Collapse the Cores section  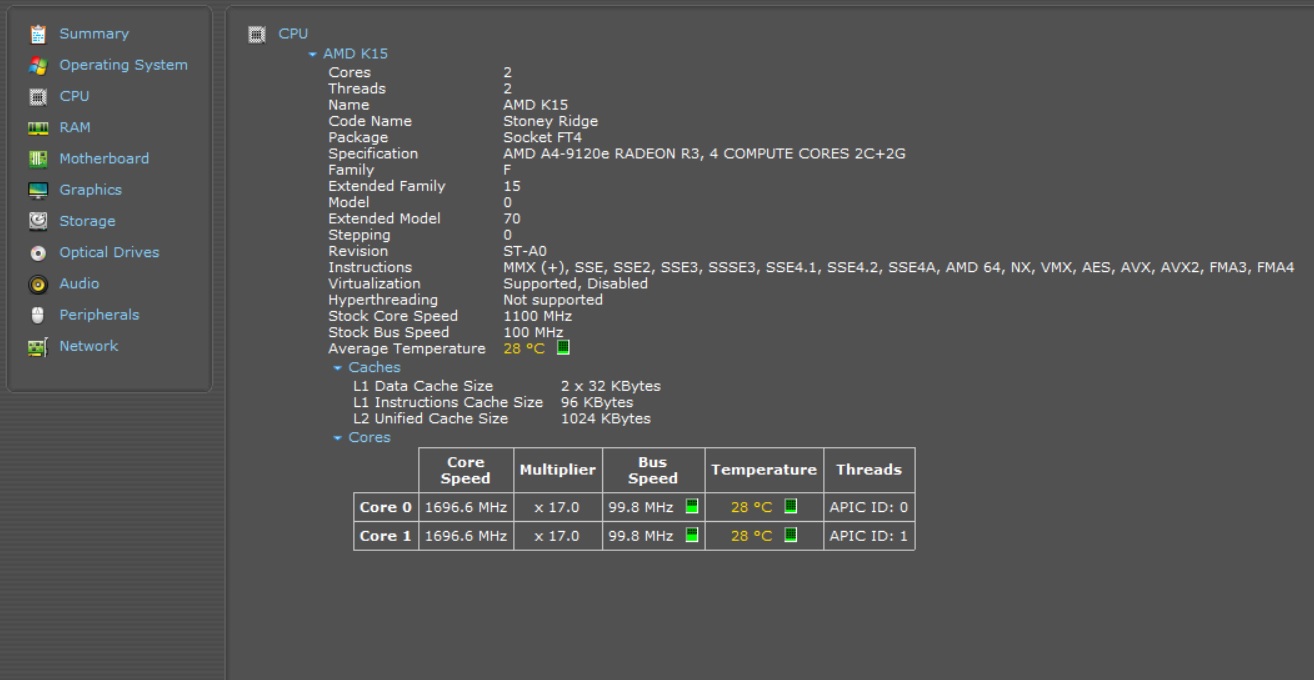(x=338, y=438)
